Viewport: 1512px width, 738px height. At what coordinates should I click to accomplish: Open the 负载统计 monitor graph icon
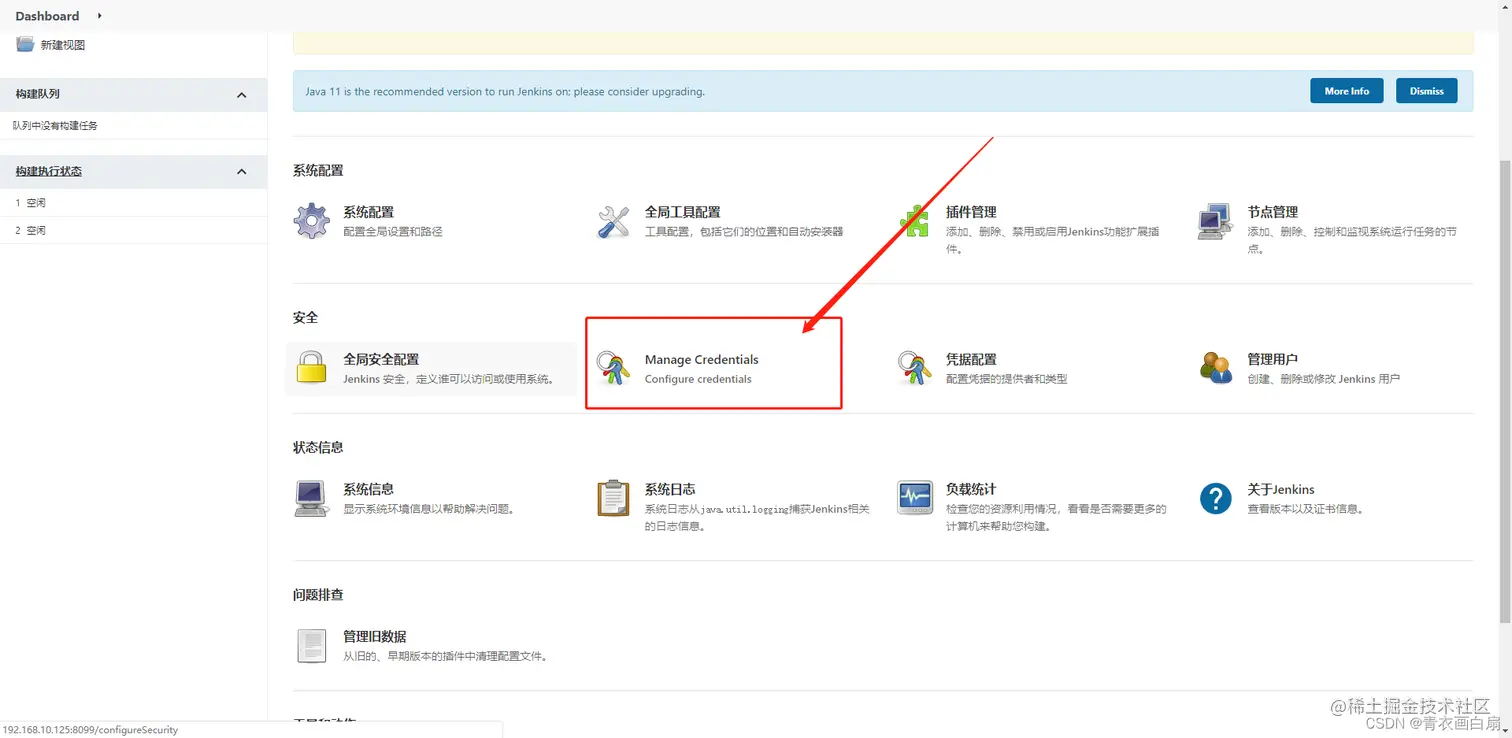point(915,497)
